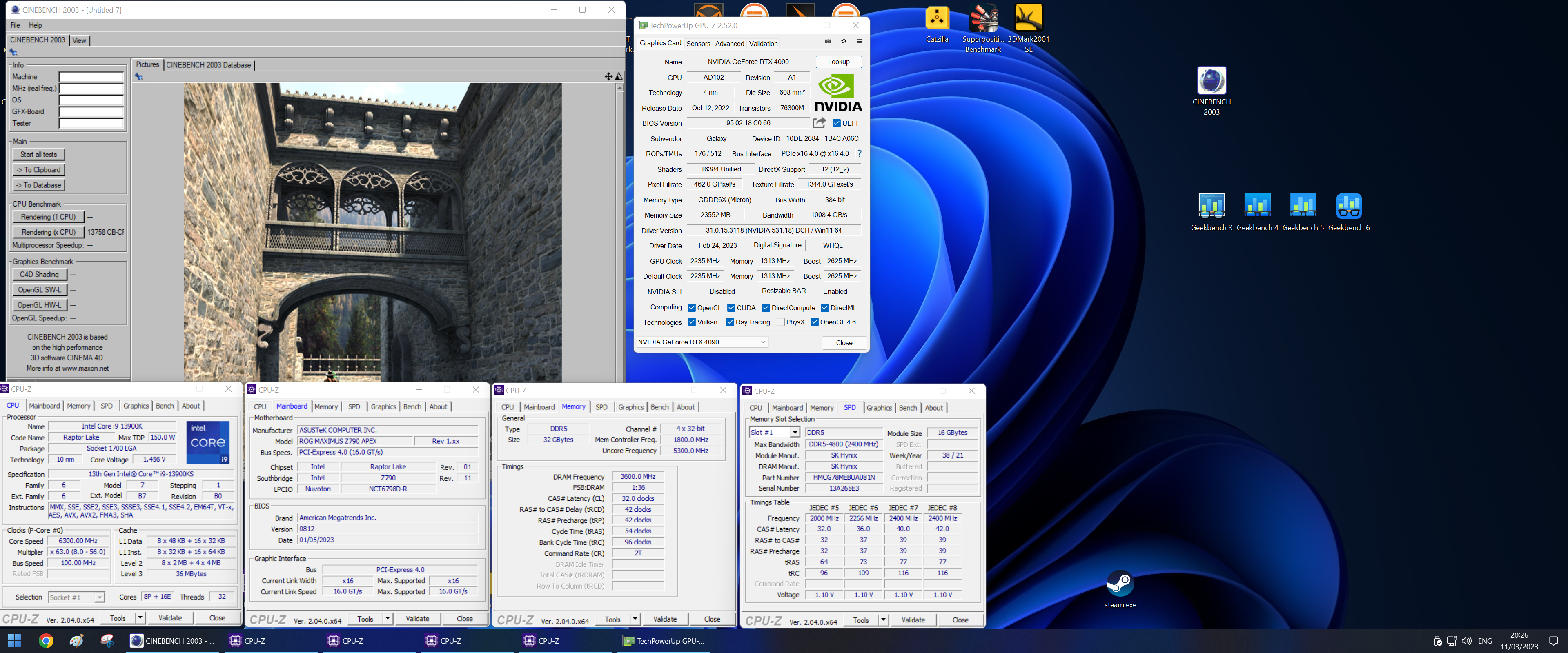
Task: Open the Help menu in CINEBENCH
Action: pos(35,25)
